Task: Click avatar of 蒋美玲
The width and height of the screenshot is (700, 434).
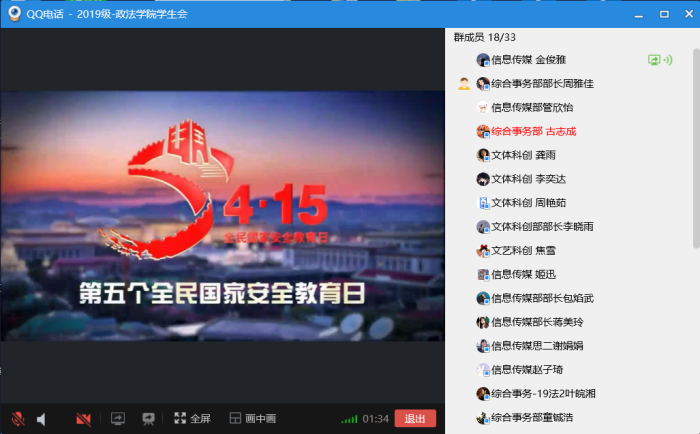Action: (x=483, y=322)
